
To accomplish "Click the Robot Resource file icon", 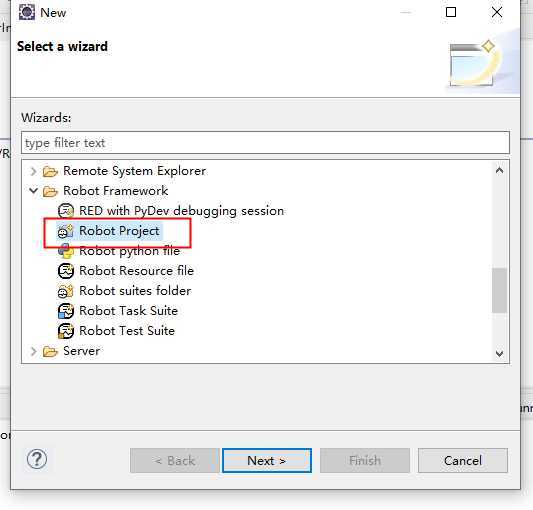I will (x=65, y=271).
